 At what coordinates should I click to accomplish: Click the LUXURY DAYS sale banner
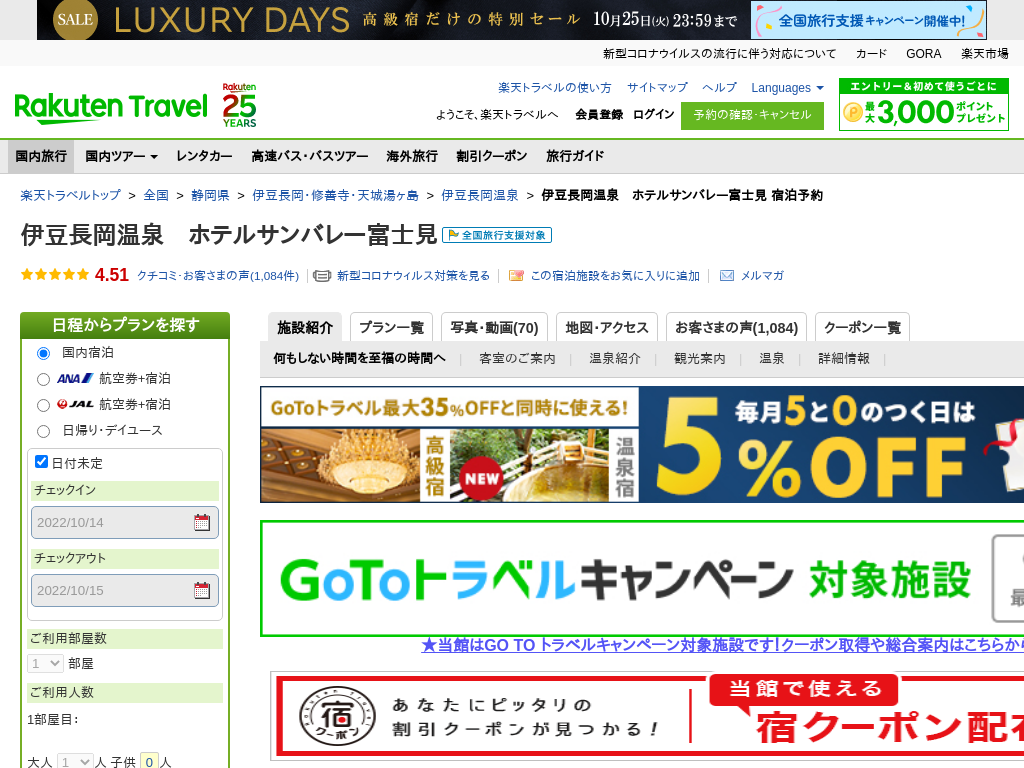(x=394, y=20)
